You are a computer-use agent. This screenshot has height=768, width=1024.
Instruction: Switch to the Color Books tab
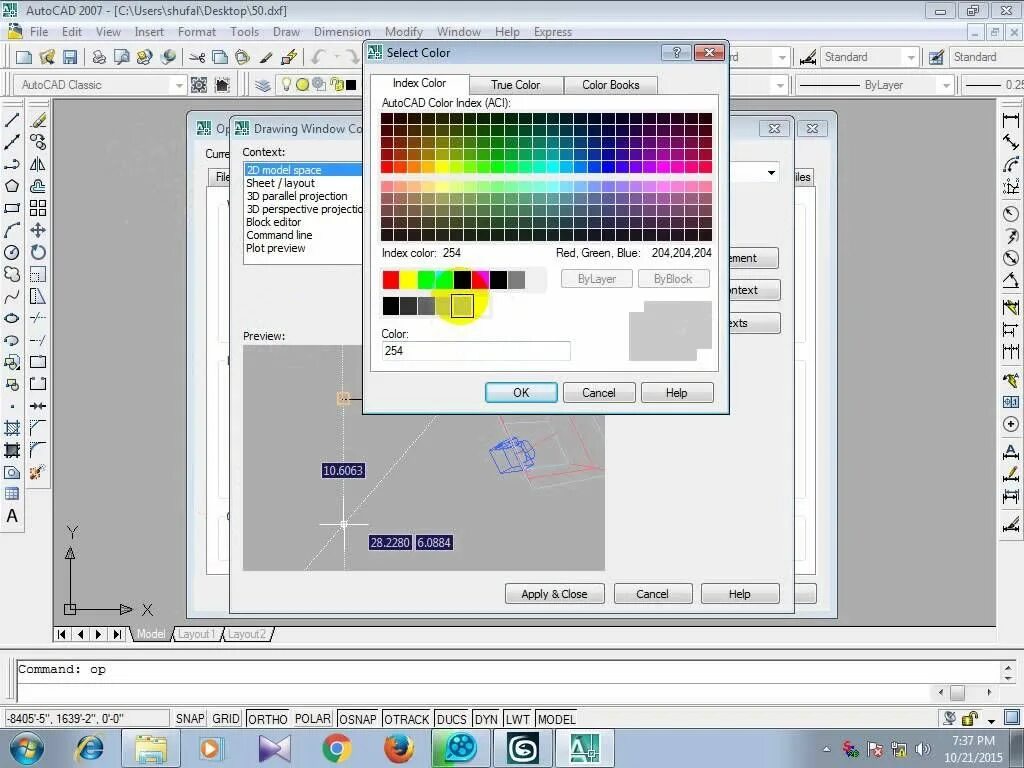611,85
